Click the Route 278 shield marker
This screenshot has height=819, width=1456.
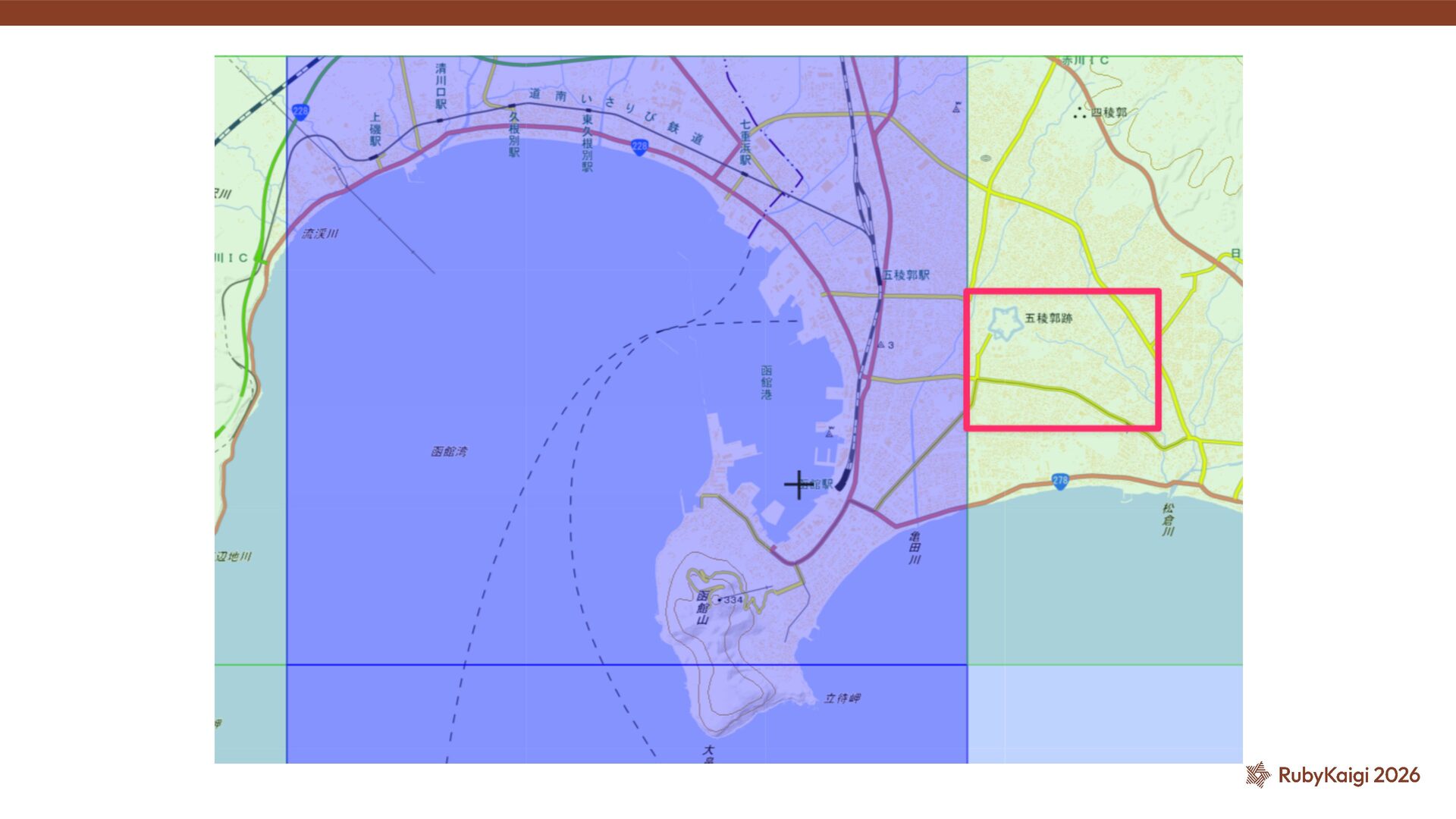click(x=1060, y=481)
